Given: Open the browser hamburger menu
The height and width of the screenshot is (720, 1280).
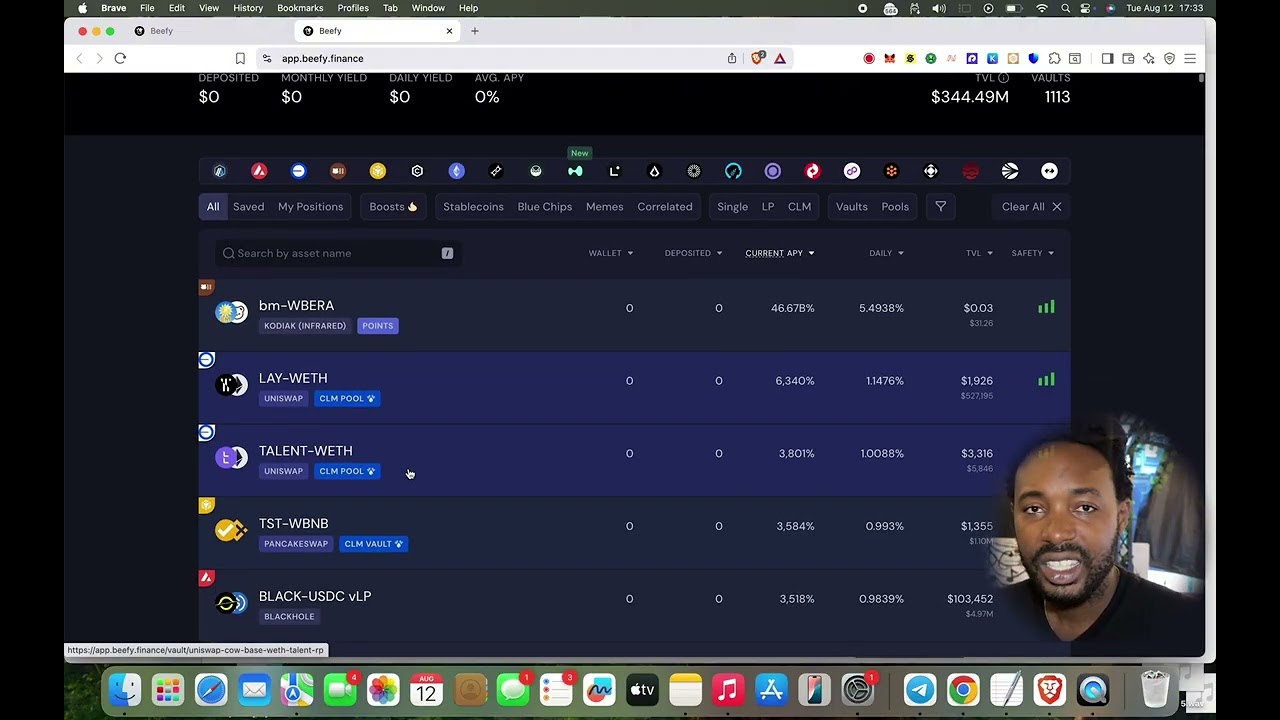Looking at the screenshot, I should point(1190,58).
